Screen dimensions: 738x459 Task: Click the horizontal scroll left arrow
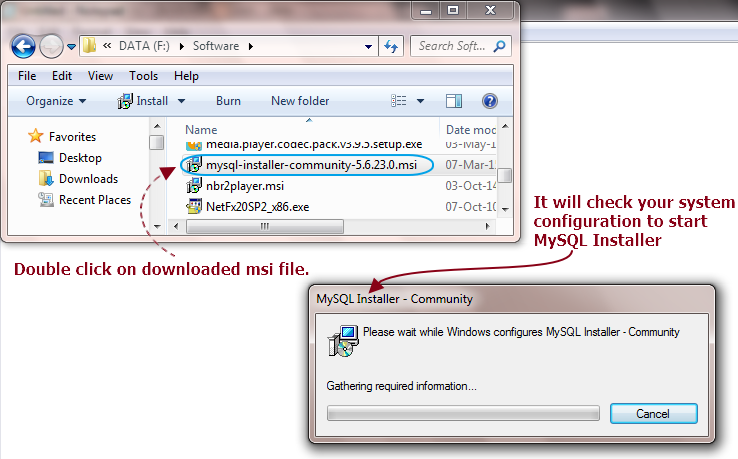tap(176, 226)
